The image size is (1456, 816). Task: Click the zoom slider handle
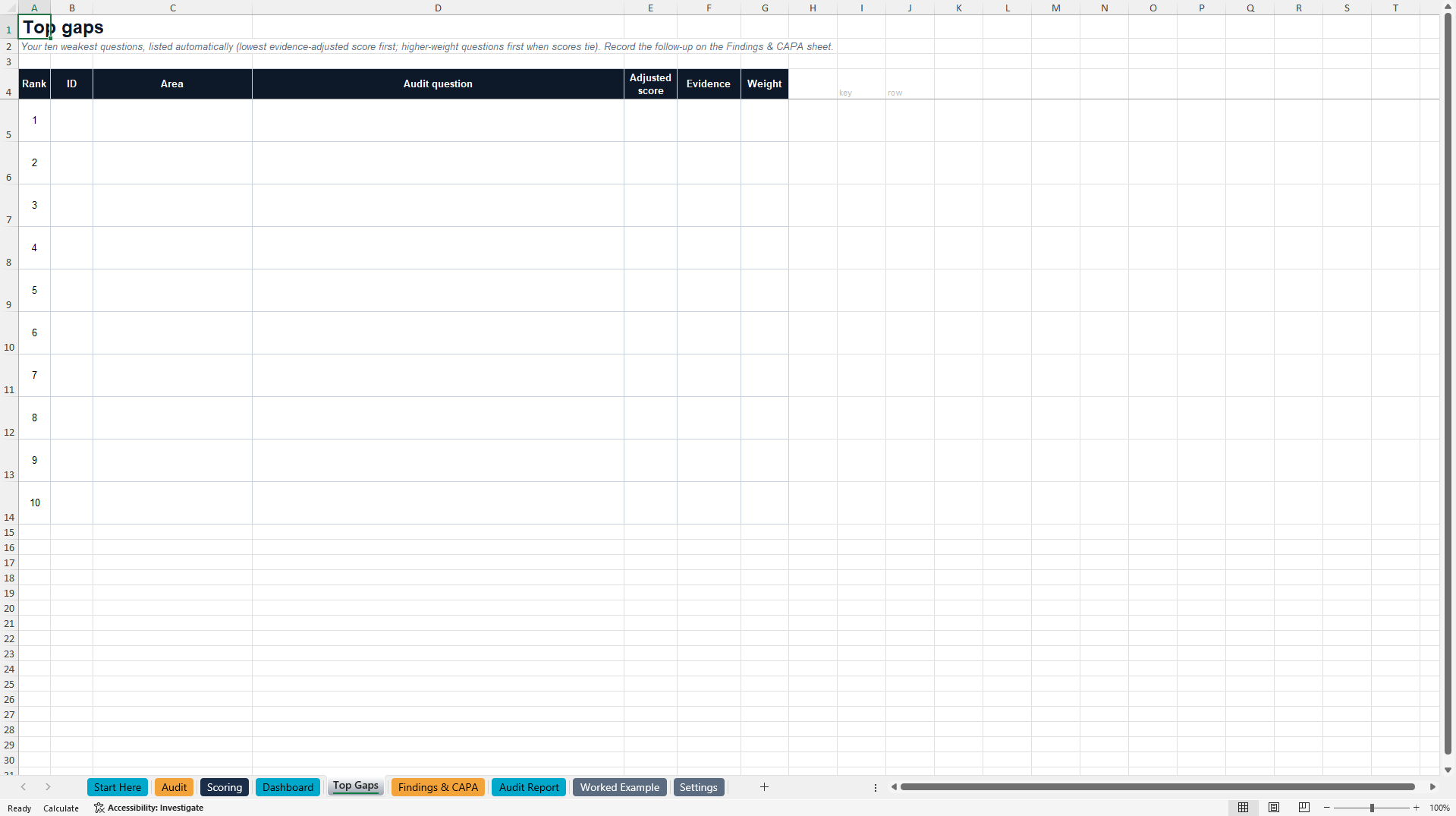point(1372,808)
